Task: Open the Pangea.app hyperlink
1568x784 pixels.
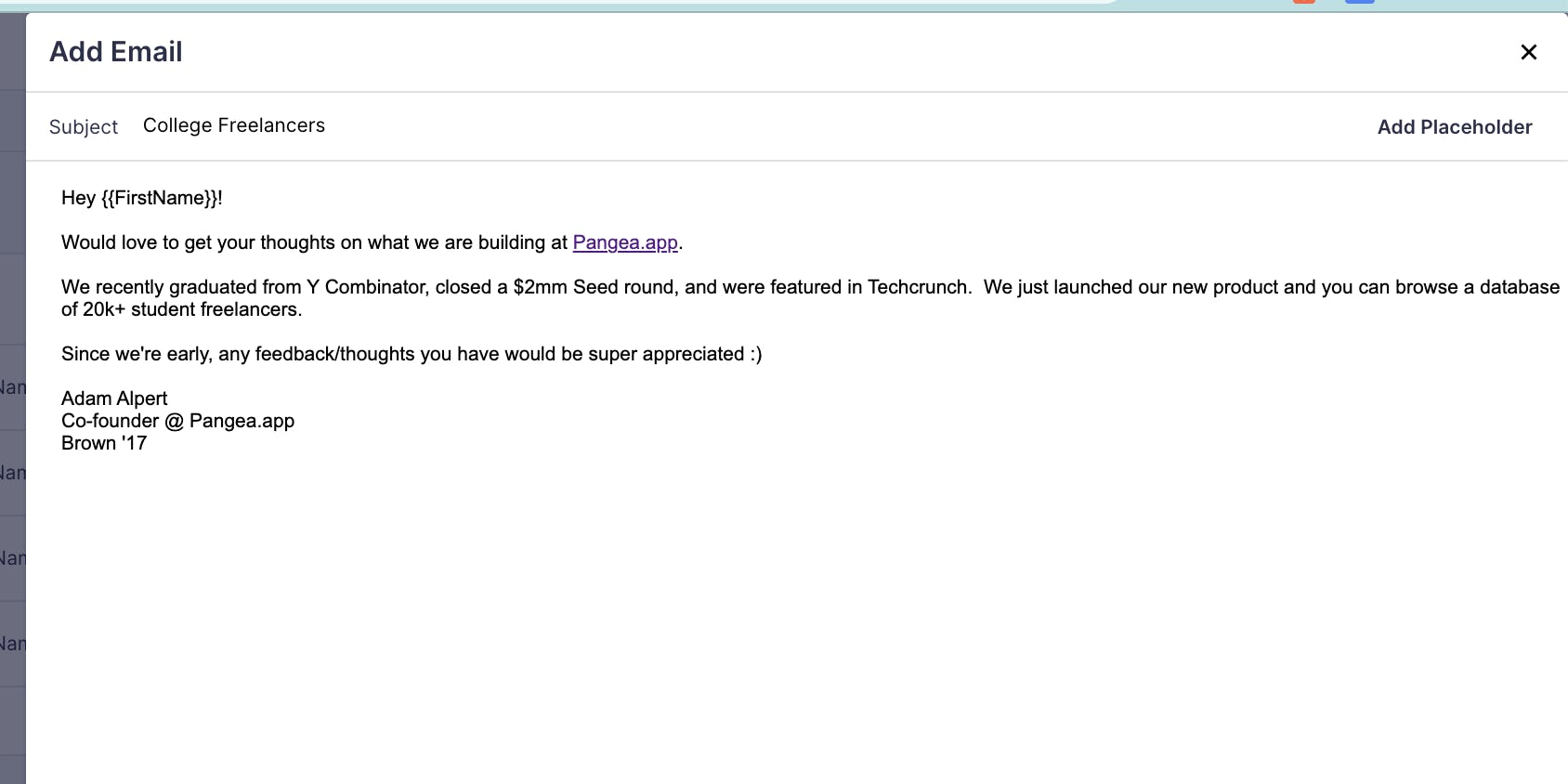Action: pos(625,242)
